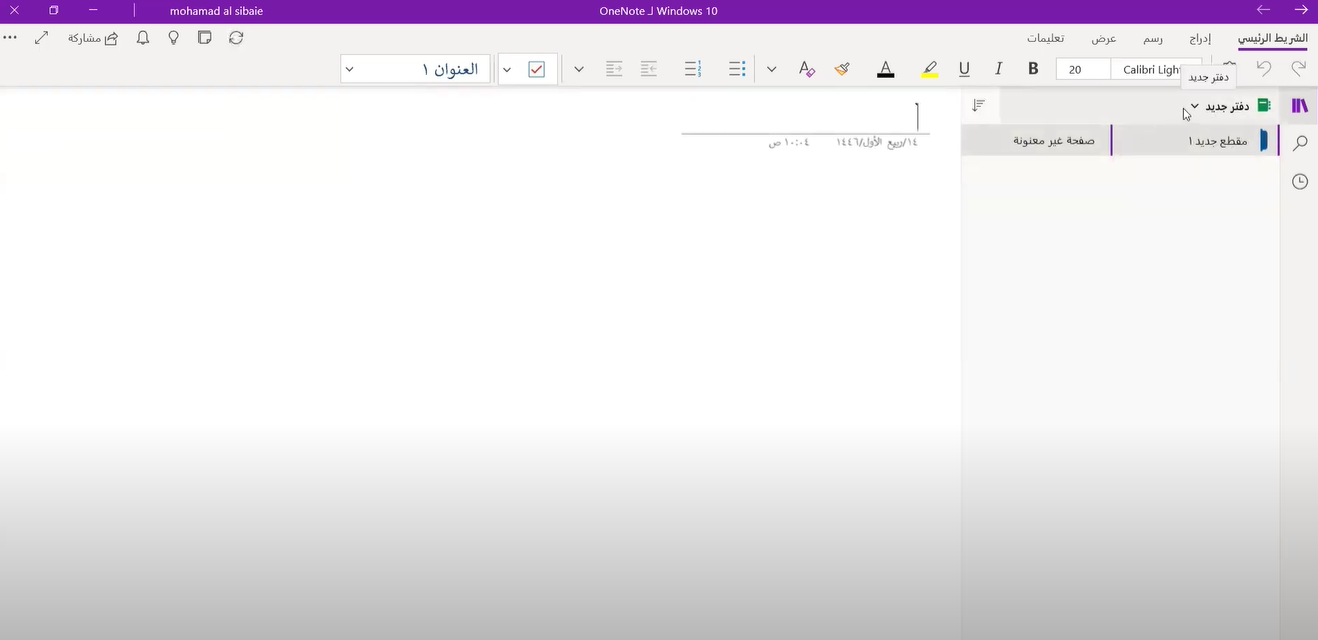The width and height of the screenshot is (1318, 640).
Task: Select the مقطع جديد ١ section
Action: tap(1217, 141)
